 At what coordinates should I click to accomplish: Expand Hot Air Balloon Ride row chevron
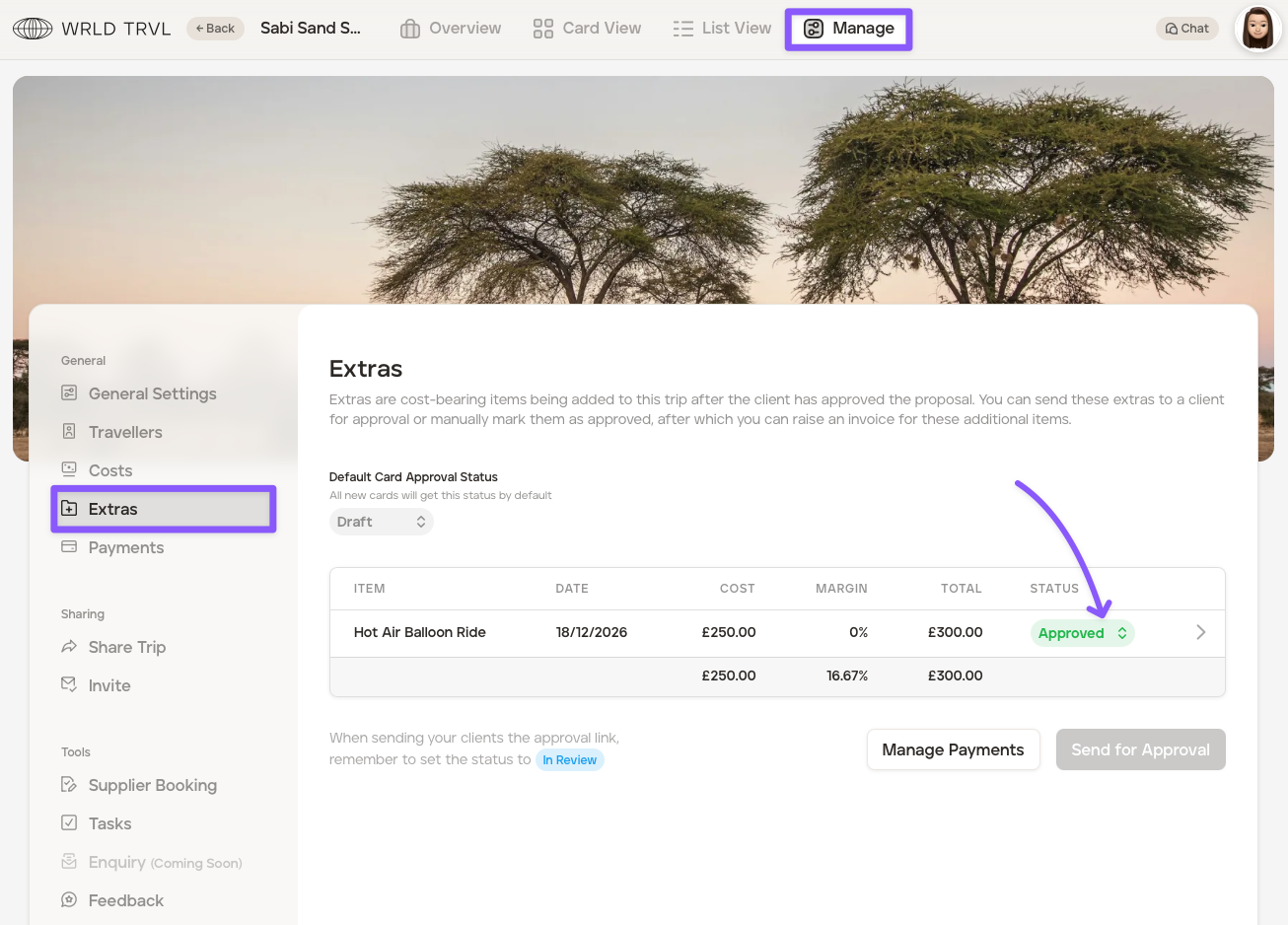pyautogui.click(x=1200, y=632)
